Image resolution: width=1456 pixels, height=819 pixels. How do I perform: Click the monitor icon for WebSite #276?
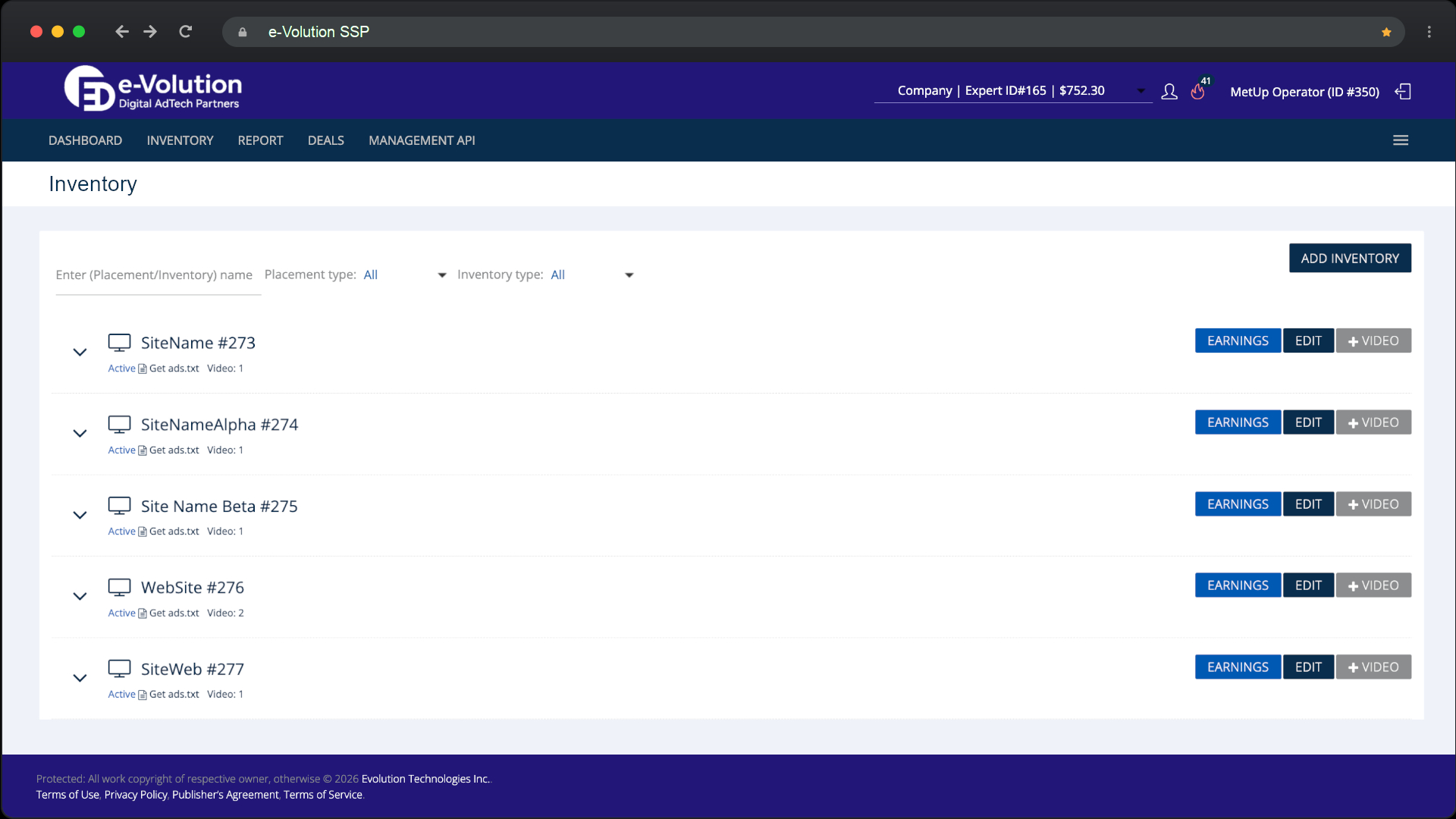coord(119,587)
